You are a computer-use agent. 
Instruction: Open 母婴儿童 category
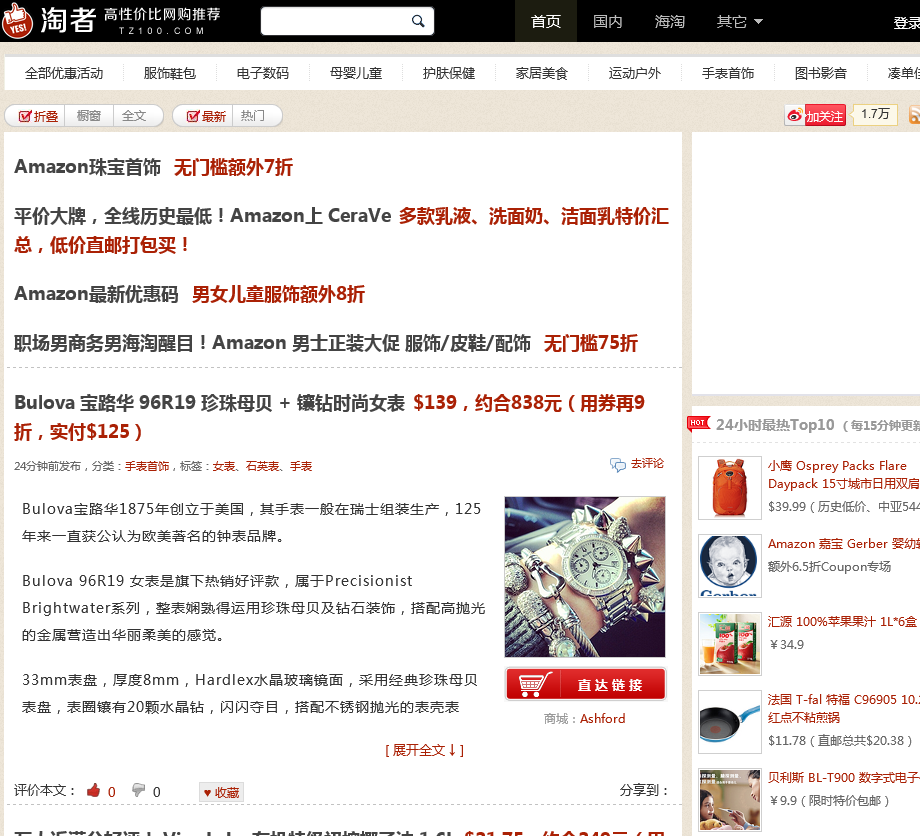(356, 73)
